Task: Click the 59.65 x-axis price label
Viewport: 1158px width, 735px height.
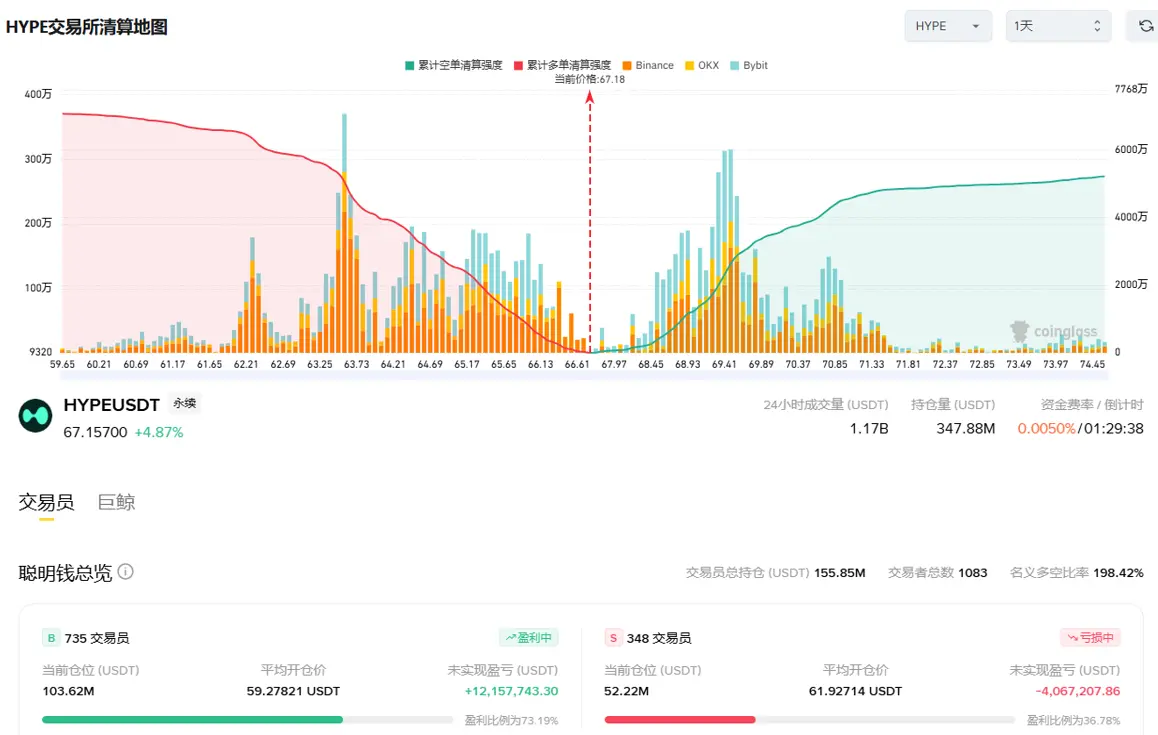Action: pyautogui.click(x=62, y=364)
